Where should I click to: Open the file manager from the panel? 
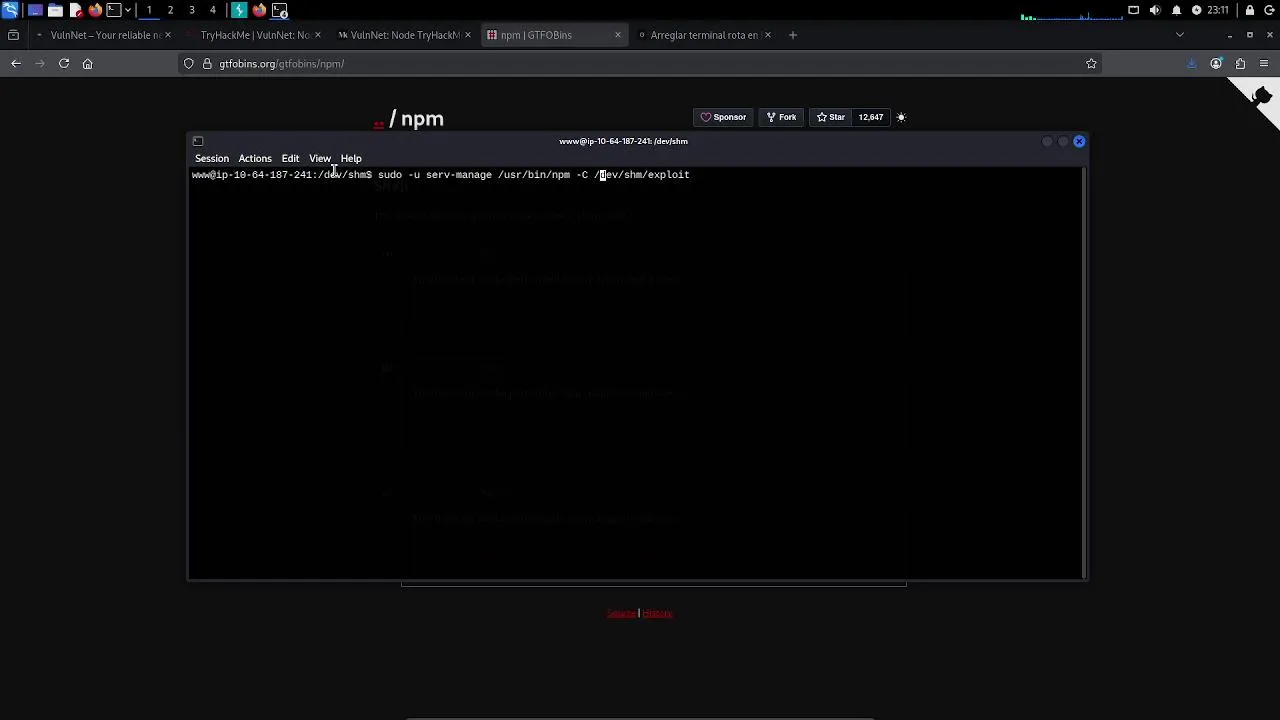(55, 10)
